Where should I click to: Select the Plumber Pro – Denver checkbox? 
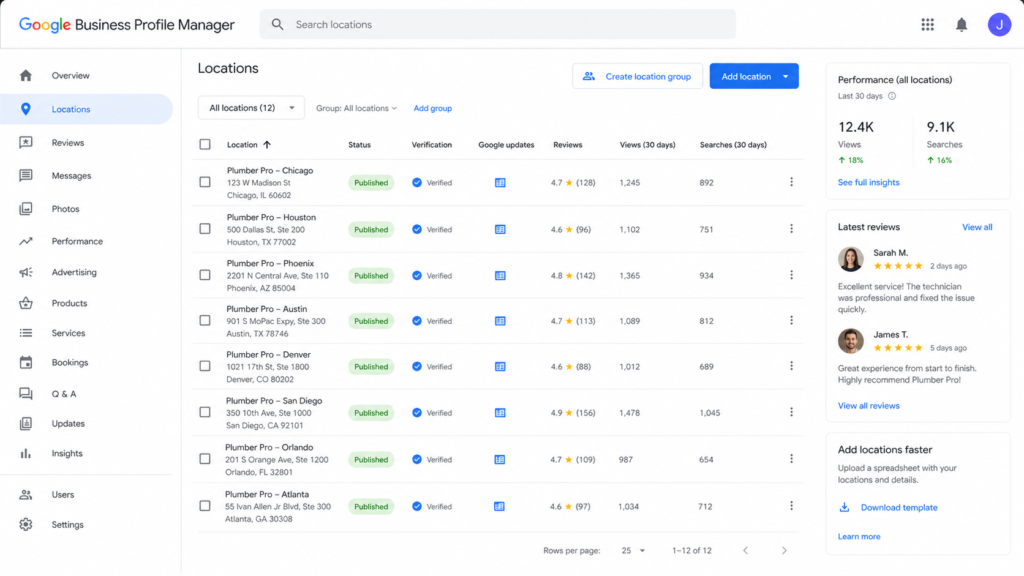pos(205,366)
